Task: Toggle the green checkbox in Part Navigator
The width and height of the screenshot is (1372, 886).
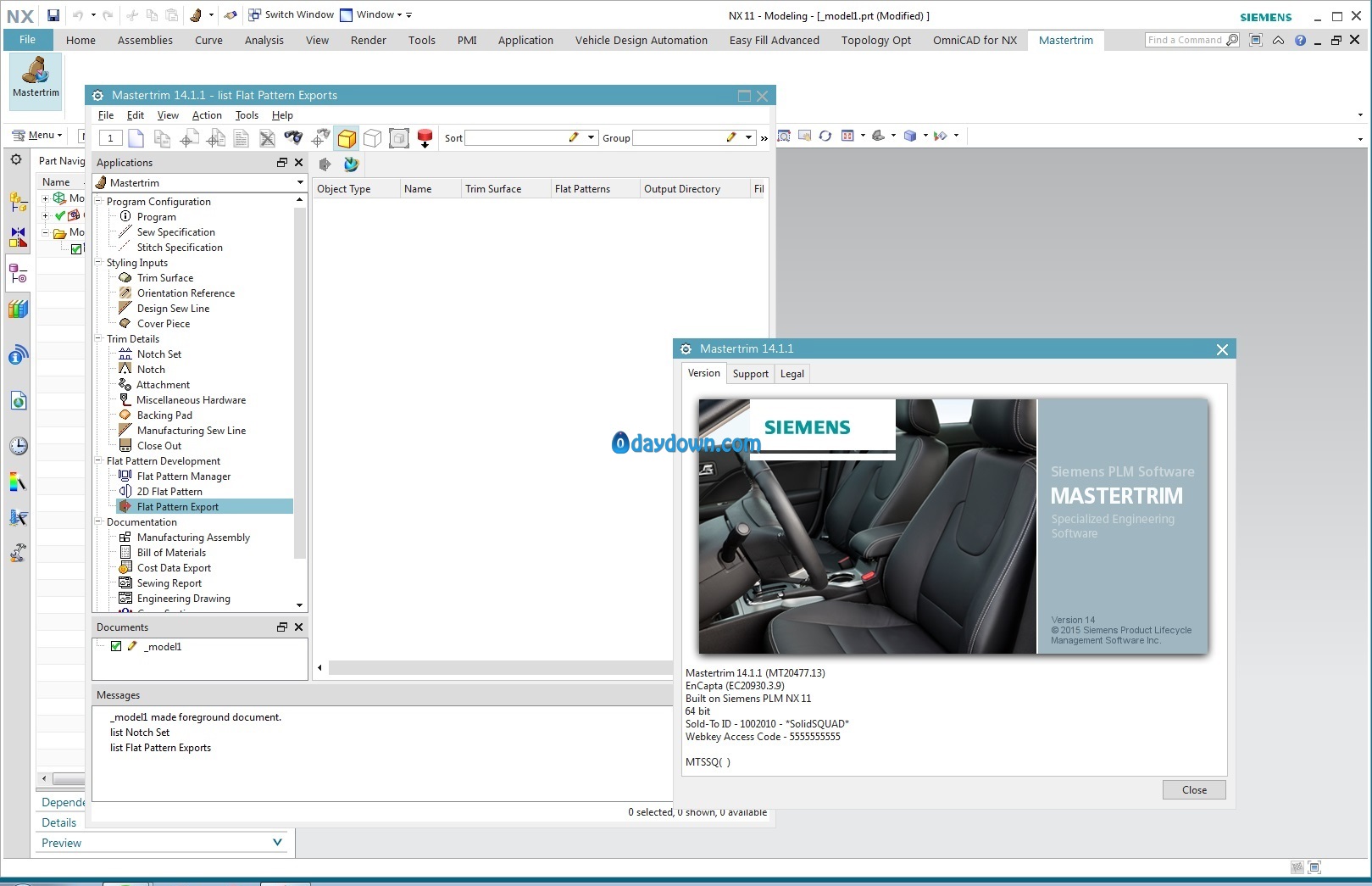Action: point(76,248)
